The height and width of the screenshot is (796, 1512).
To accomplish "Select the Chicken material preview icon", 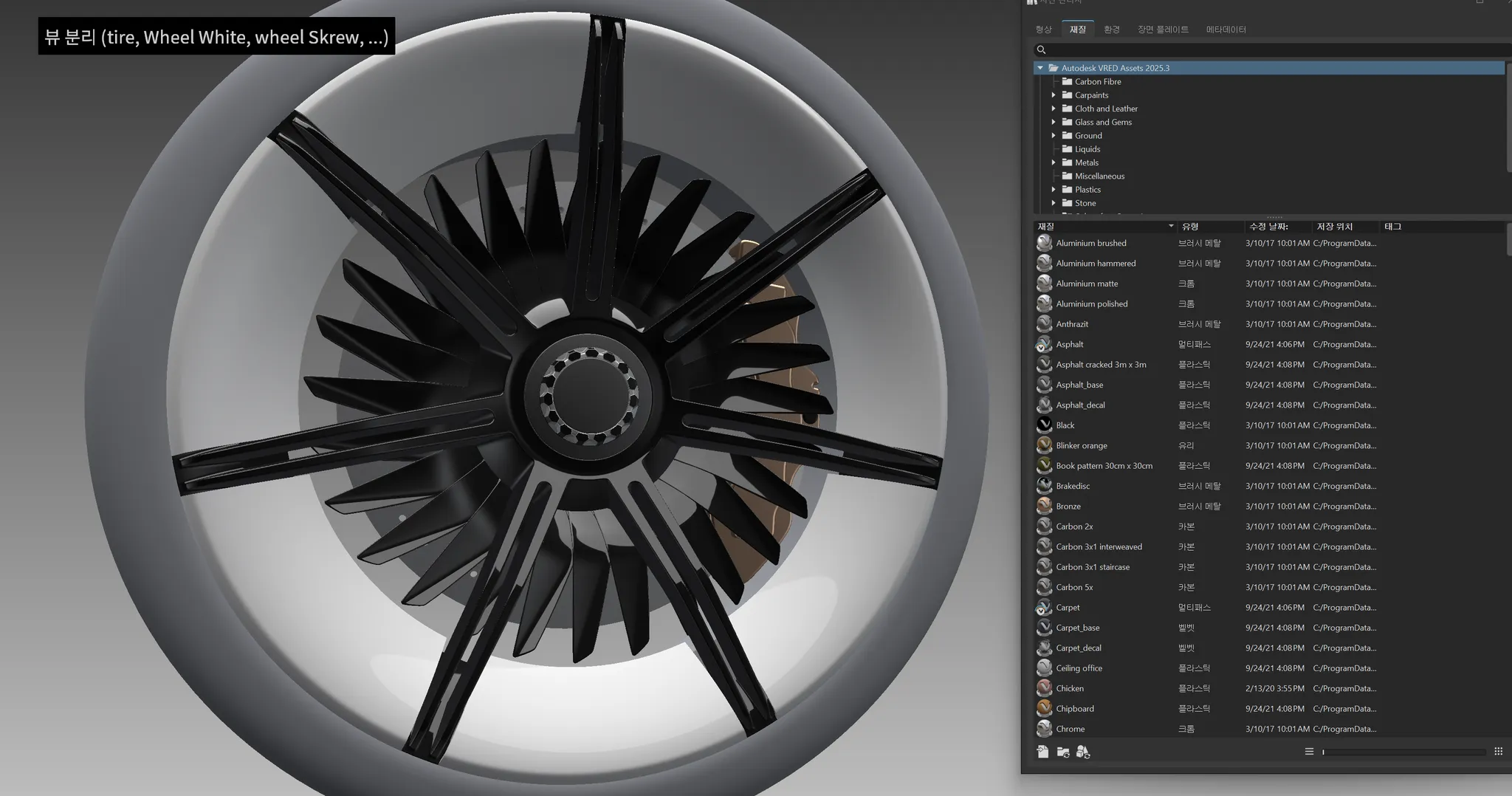I will pos(1044,688).
